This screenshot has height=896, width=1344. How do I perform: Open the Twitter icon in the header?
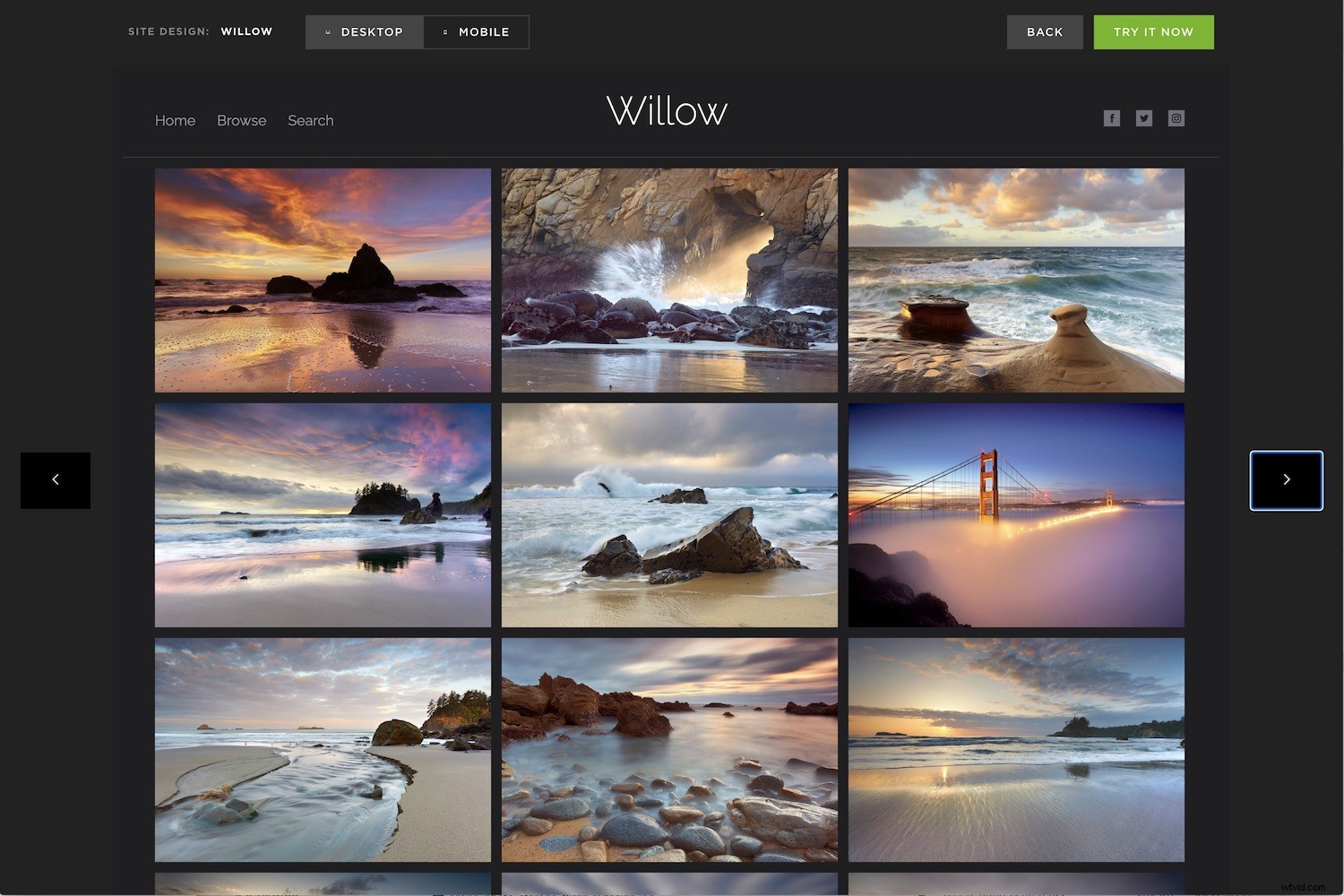[x=1143, y=117]
